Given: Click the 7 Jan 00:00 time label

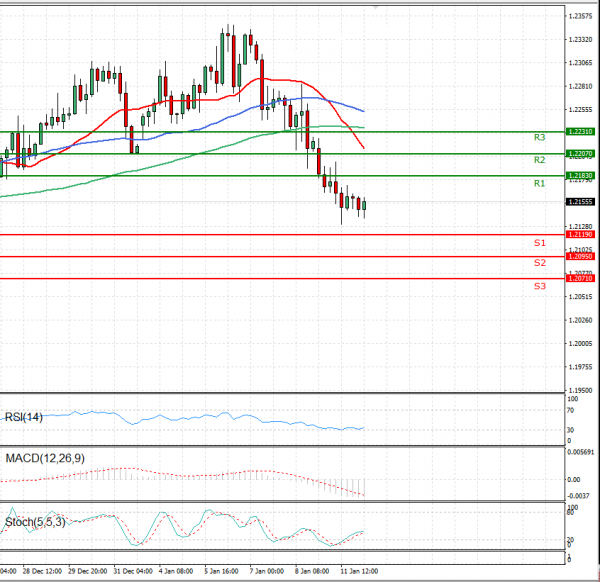Looking at the screenshot, I should pyautogui.click(x=267, y=571).
